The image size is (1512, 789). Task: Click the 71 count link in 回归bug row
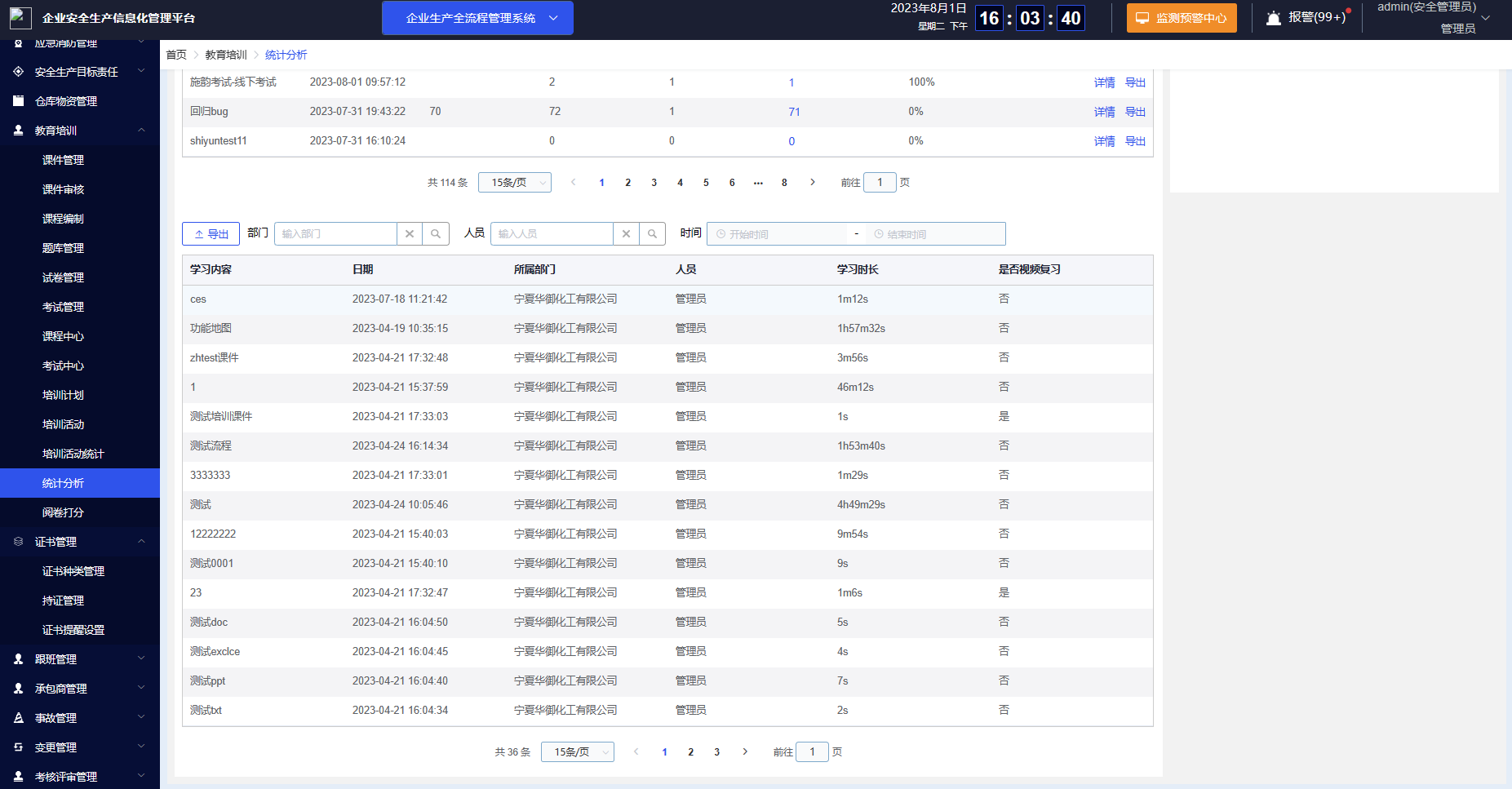tap(794, 112)
